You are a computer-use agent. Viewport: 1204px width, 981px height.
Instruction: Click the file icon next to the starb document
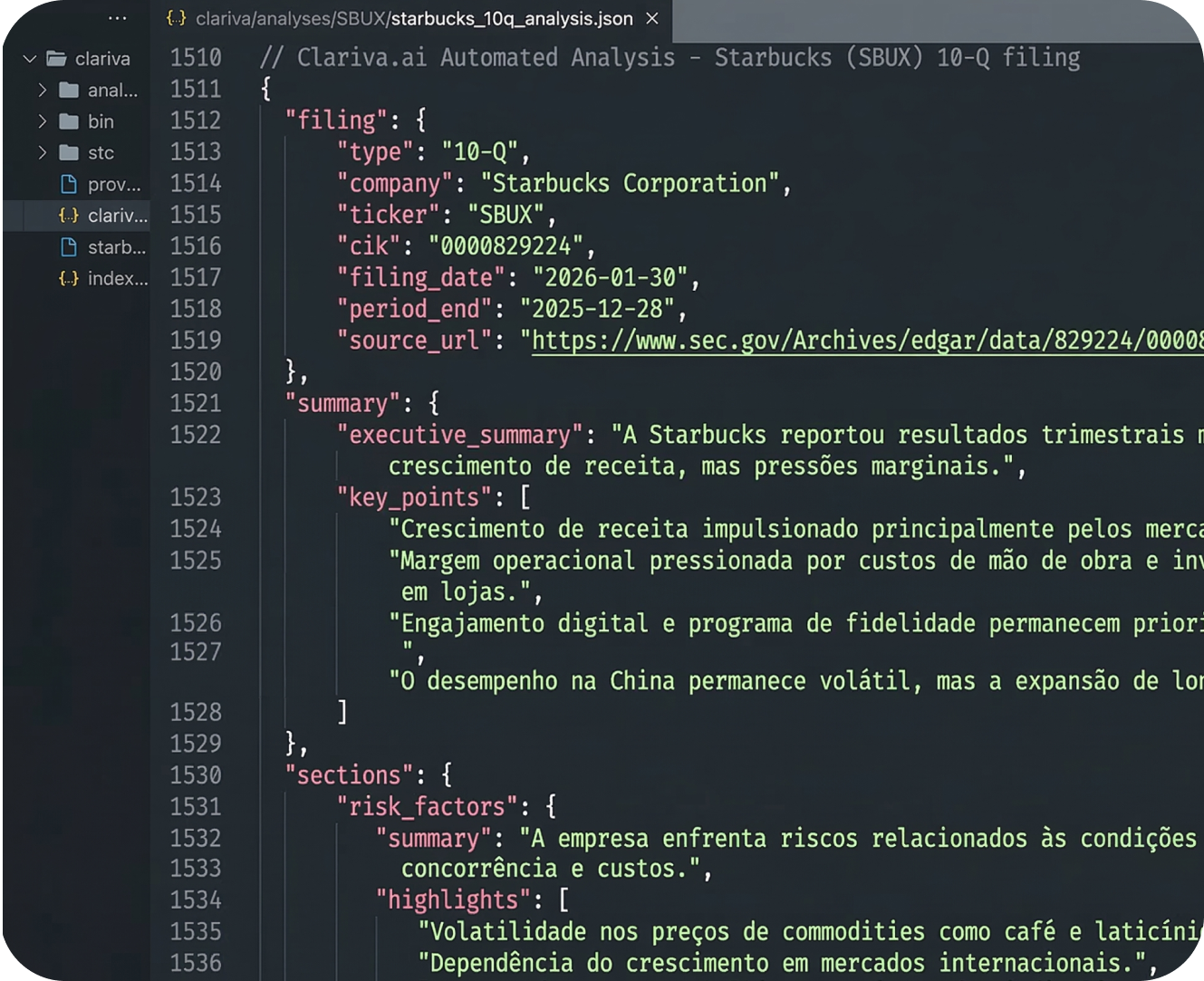[68, 247]
